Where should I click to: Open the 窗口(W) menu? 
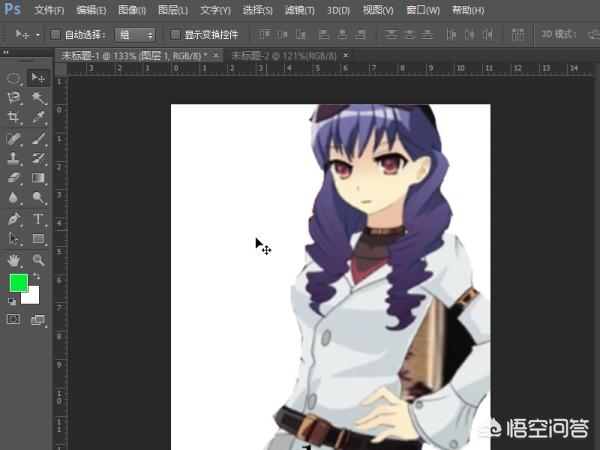[423, 10]
